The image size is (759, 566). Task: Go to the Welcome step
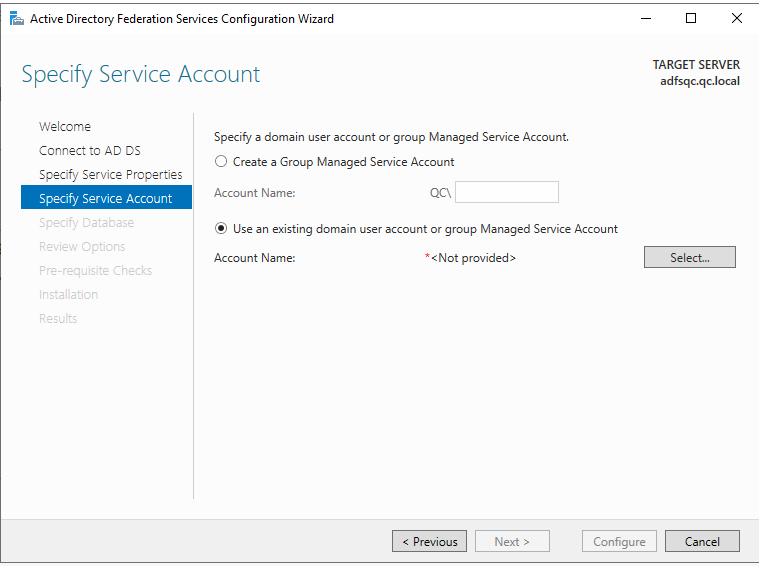[x=65, y=127]
